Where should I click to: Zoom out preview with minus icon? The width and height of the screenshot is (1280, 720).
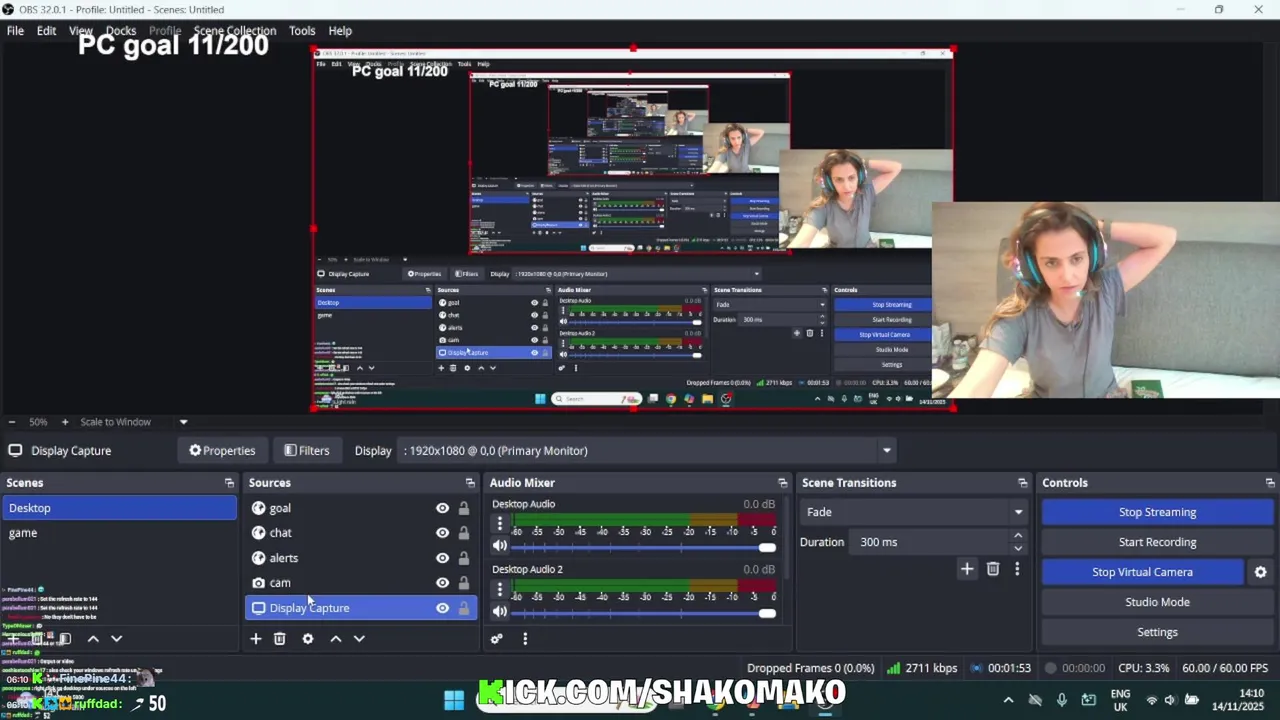point(11,422)
